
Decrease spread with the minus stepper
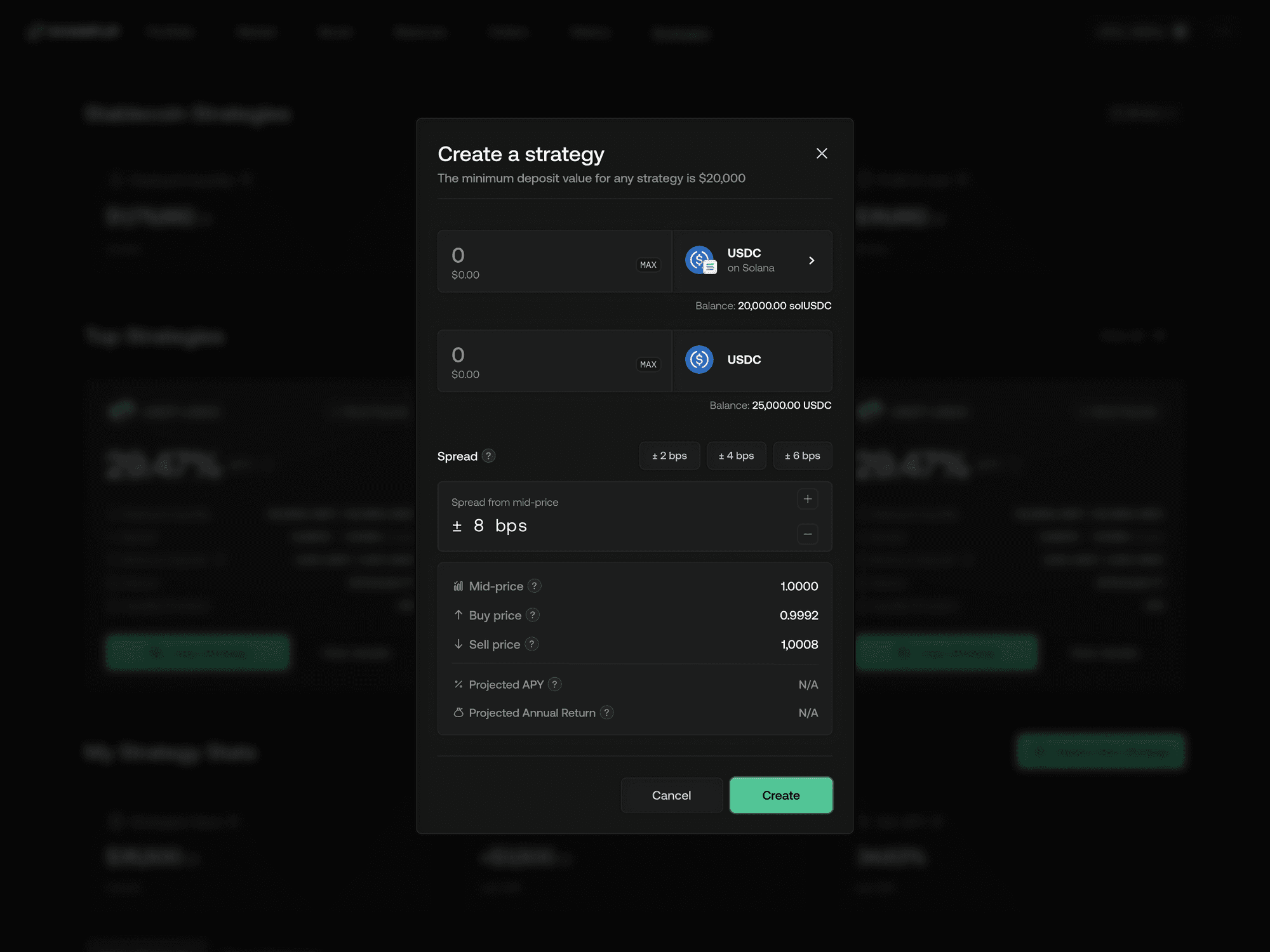coord(807,534)
